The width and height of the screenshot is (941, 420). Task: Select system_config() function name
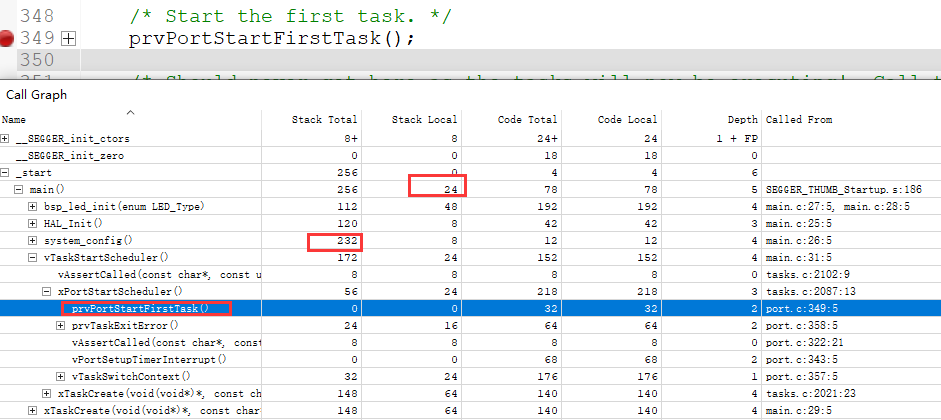[88, 241]
